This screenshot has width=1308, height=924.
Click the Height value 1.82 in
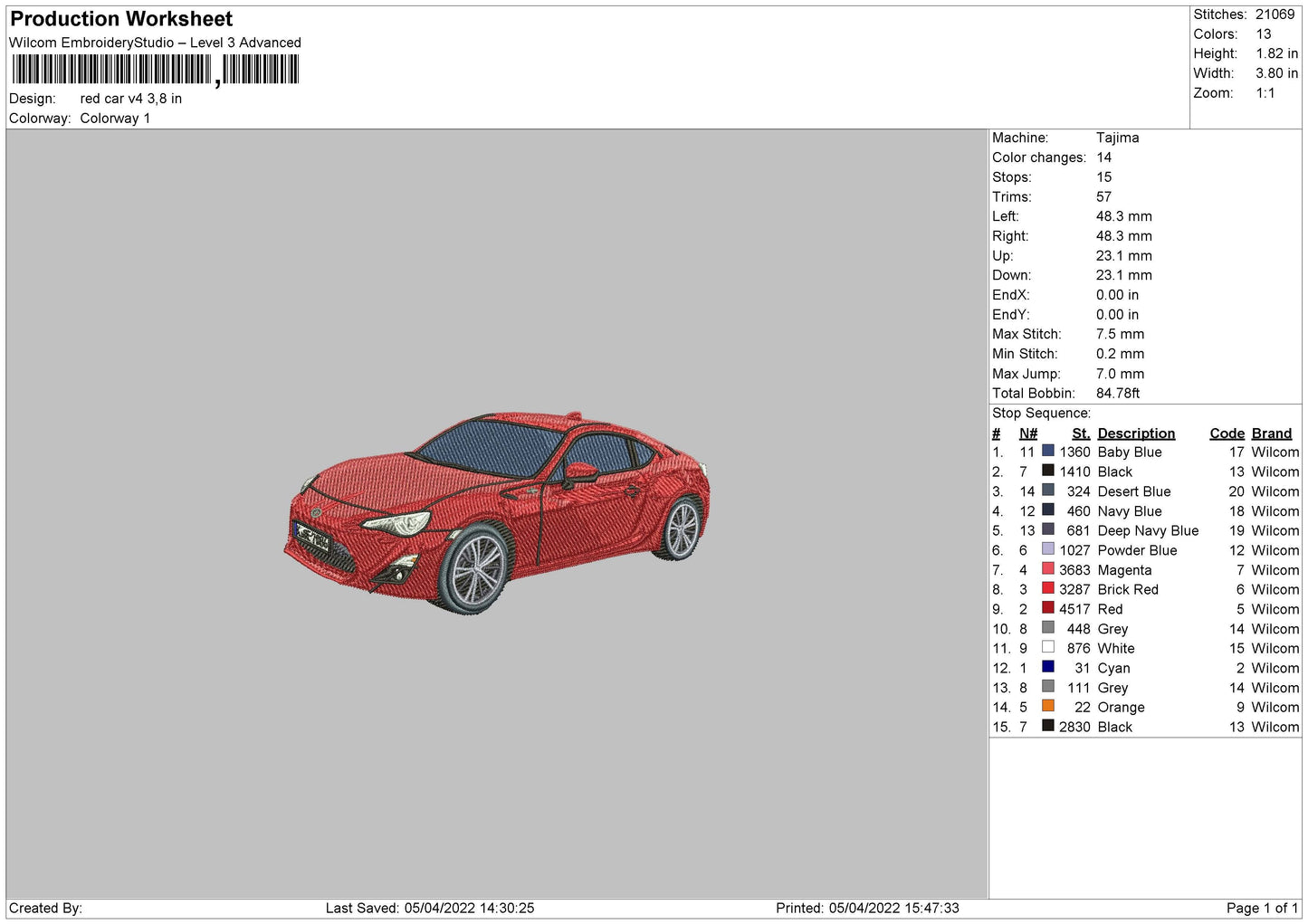click(x=1277, y=54)
